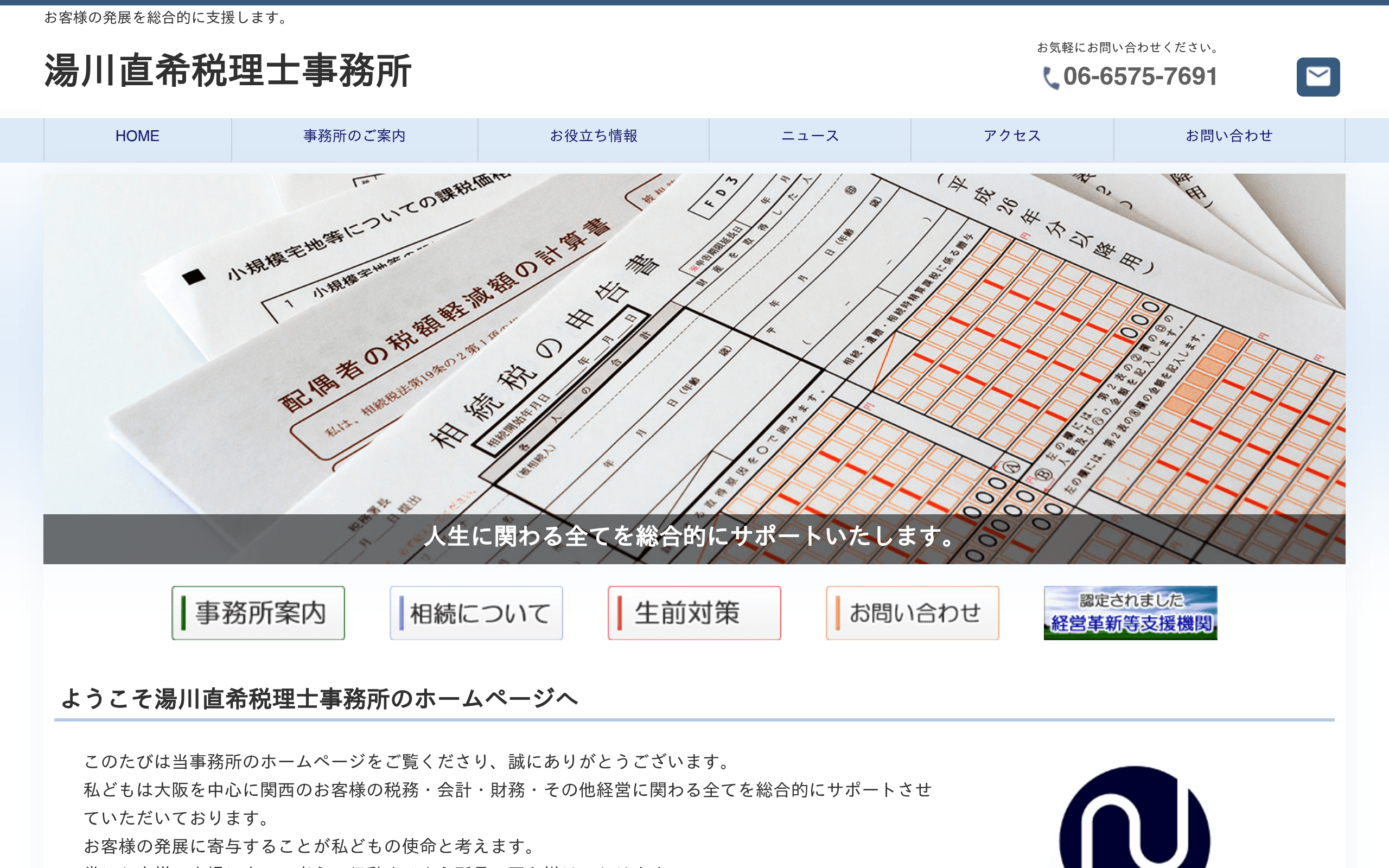This screenshot has width=1389, height=868.
Task: Select the ニュース navigation tab
Action: [811, 136]
